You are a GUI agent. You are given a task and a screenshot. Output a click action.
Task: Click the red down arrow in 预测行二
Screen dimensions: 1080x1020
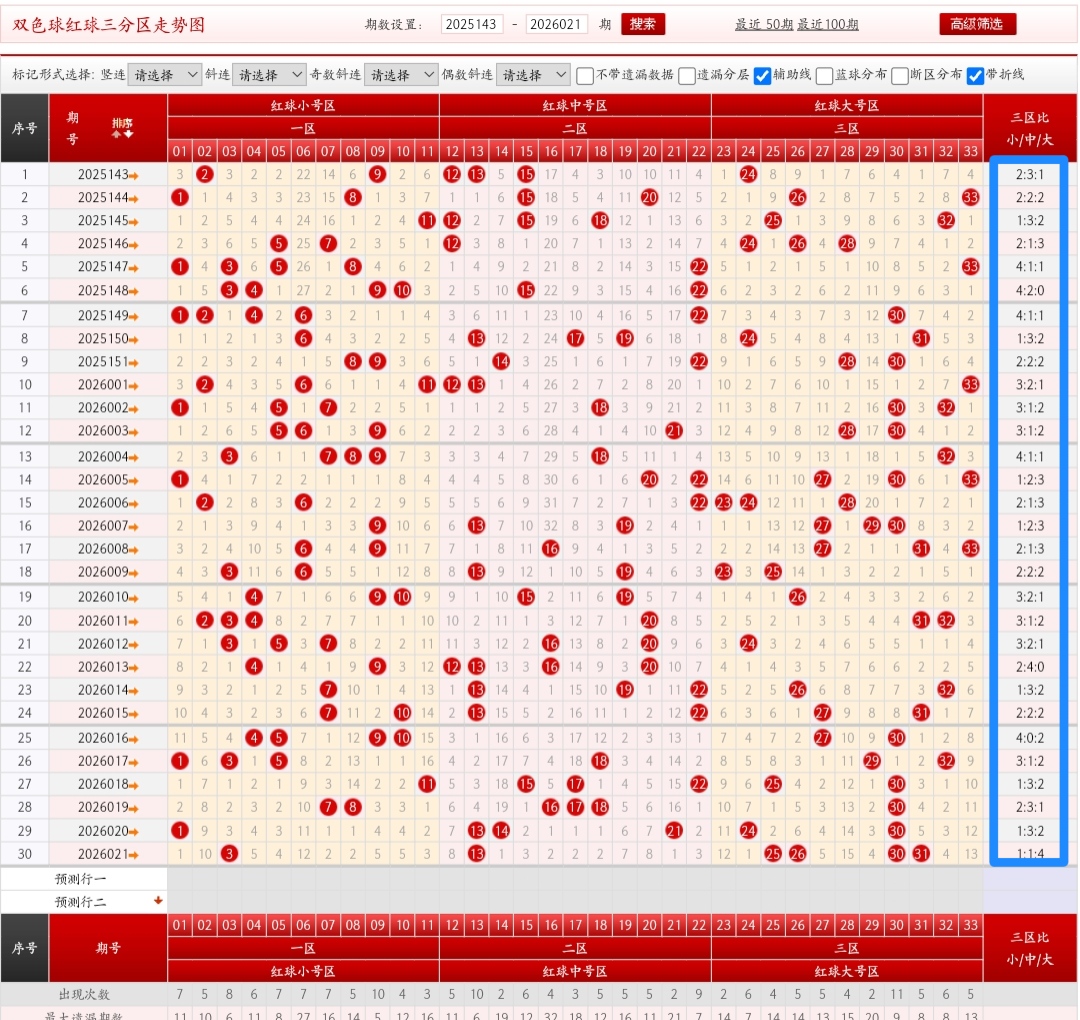(158, 900)
